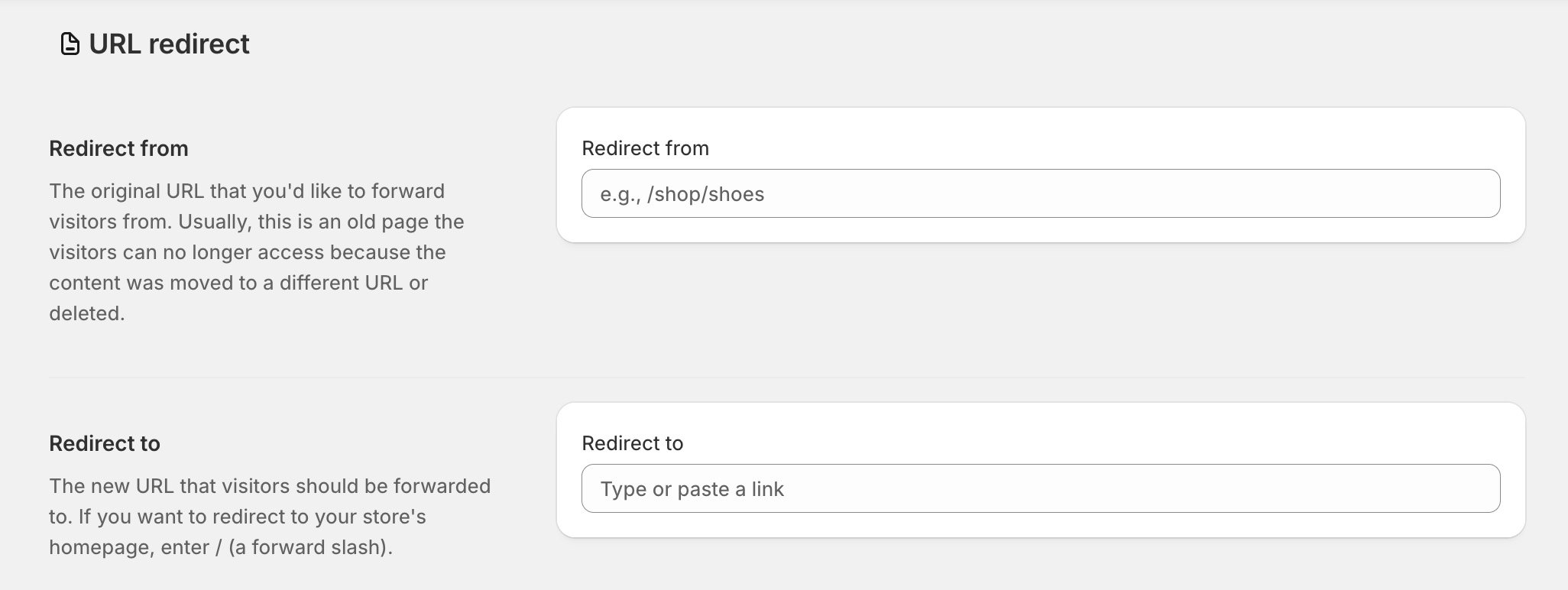This screenshot has width=1568, height=590.
Task: Click right end of Redirect to field
Action: [x=1475, y=488]
